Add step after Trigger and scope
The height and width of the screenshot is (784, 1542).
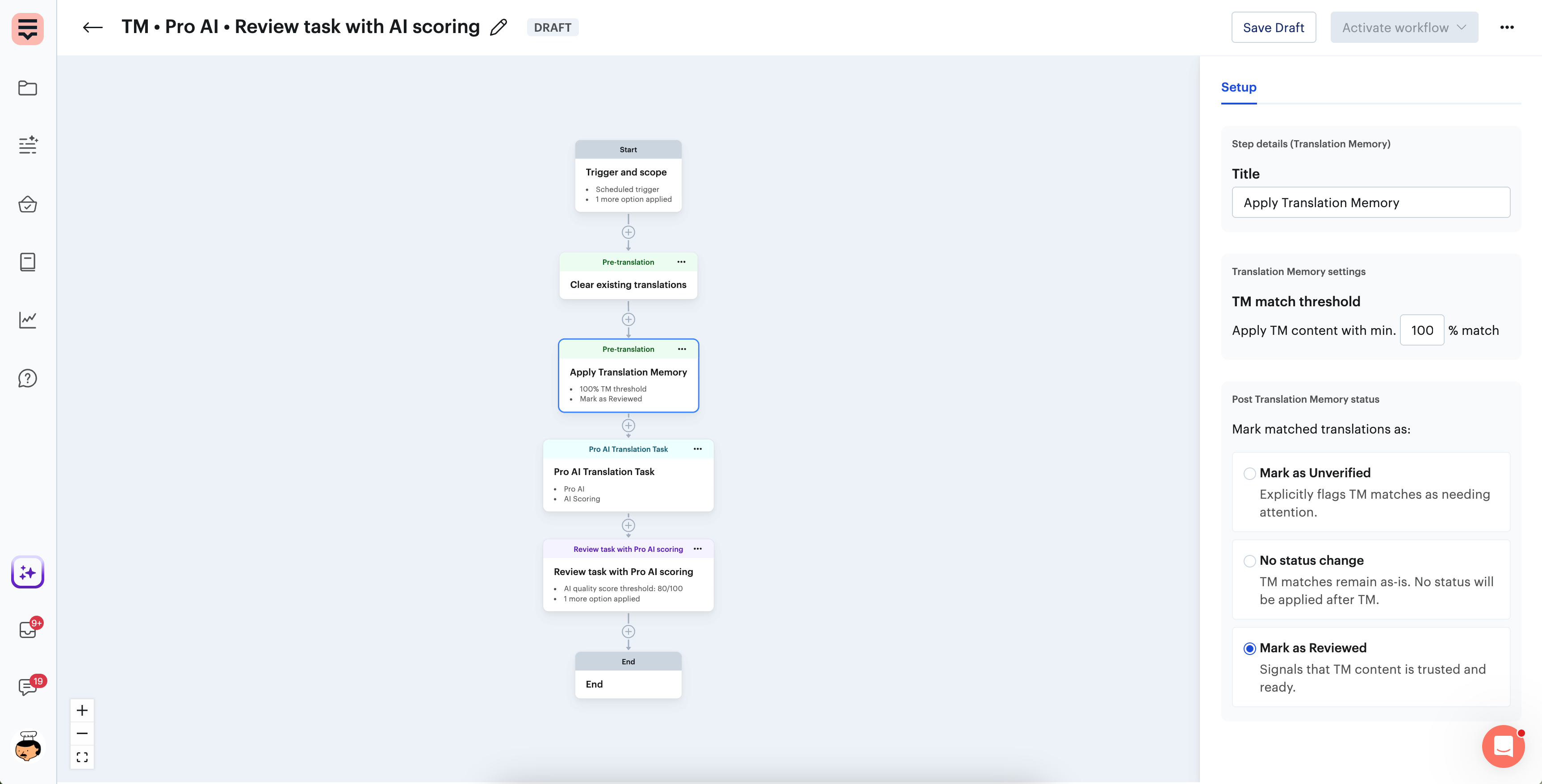(x=628, y=232)
